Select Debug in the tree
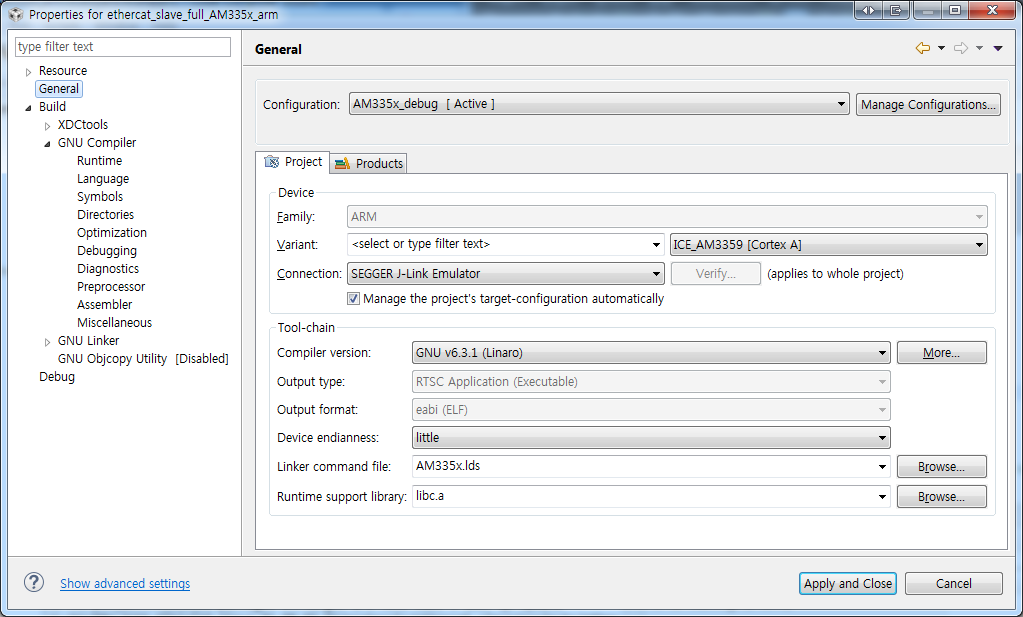The width and height of the screenshot is (1023, 617). point(57,376)
